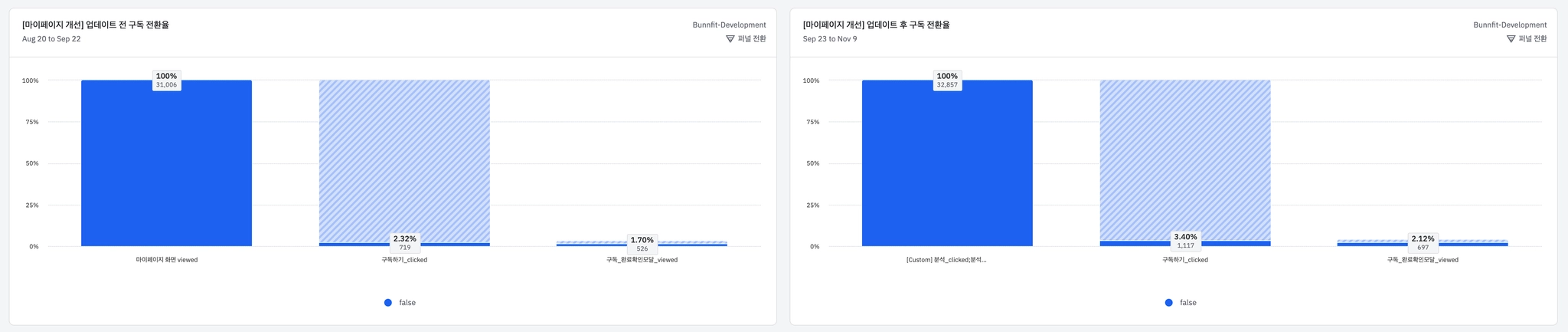The image size is (1568, 332).
Task: Open the 업데이트 전 구독 전환율 report title
Action: (x=96, y=25)
